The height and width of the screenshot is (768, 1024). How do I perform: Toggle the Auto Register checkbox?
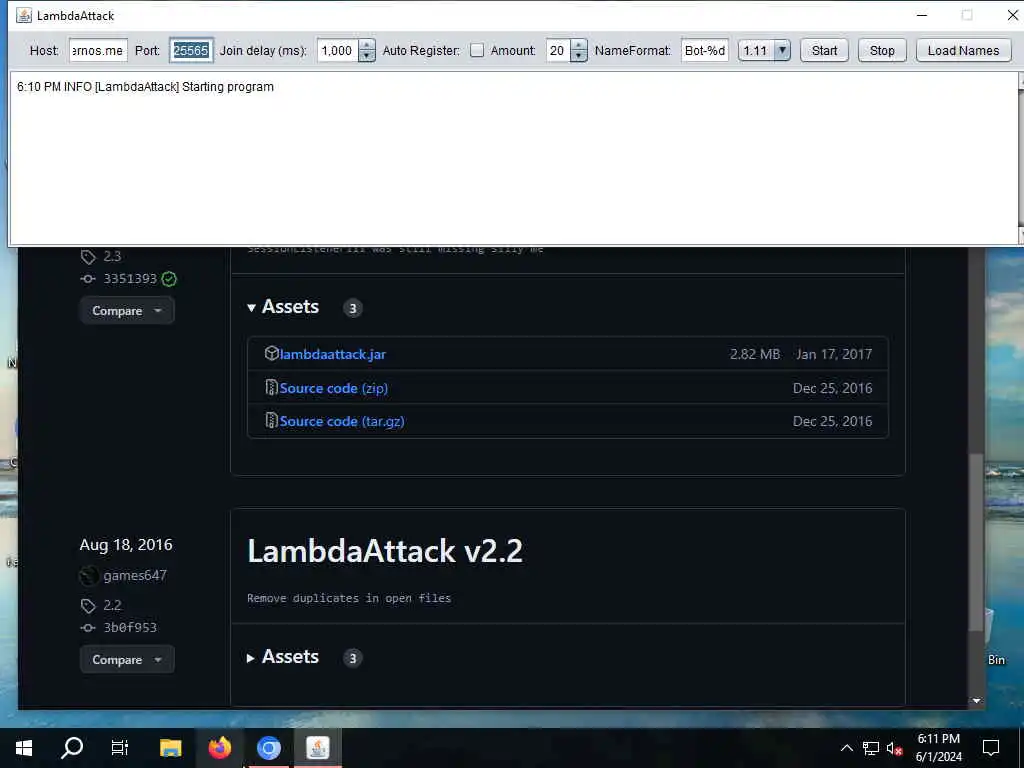tap(477, 50)
